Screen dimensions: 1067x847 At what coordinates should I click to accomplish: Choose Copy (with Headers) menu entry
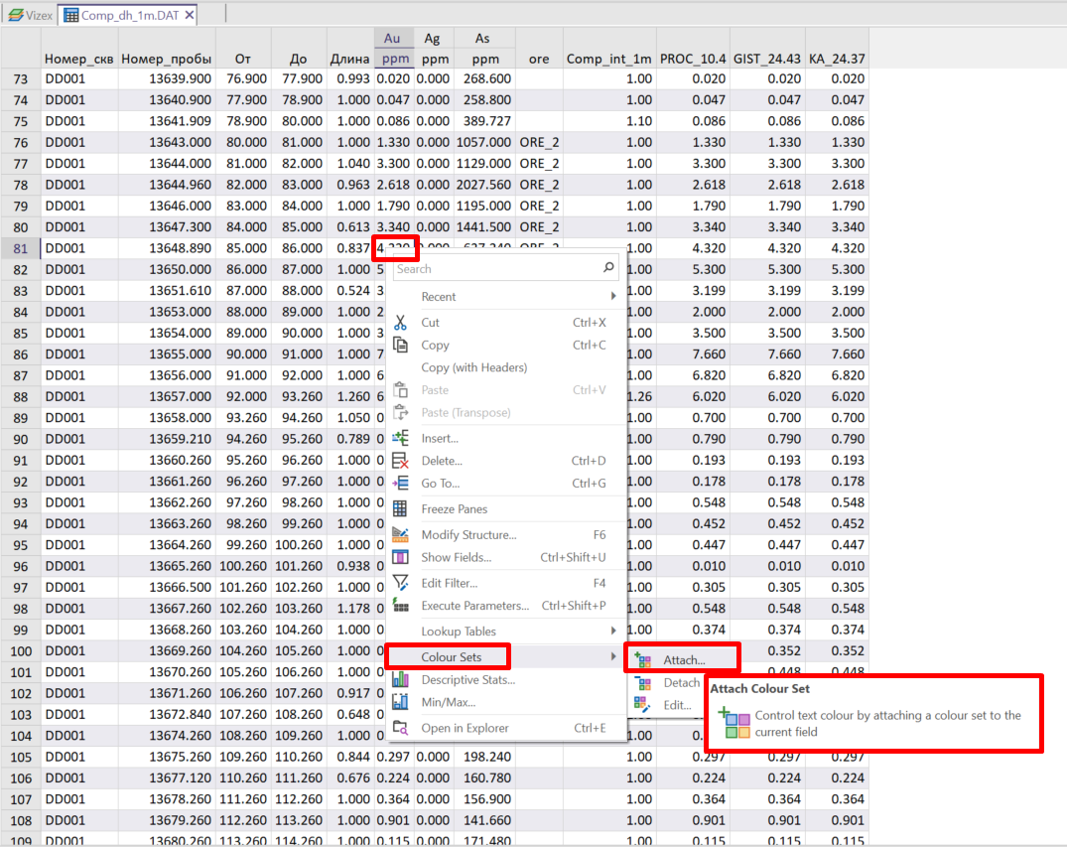coord(473,368)
